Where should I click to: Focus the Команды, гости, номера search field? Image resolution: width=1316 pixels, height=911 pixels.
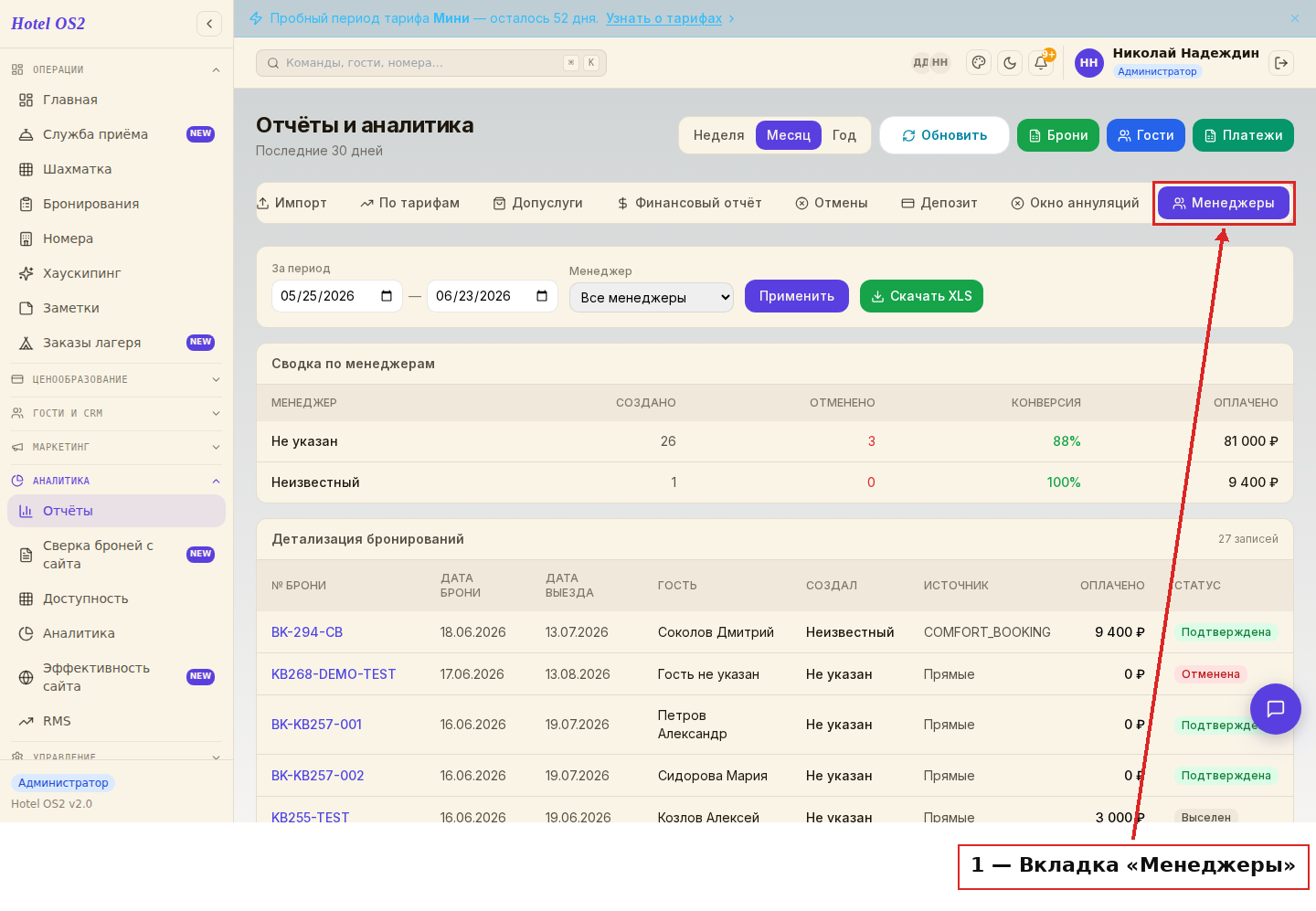(431, 63)
